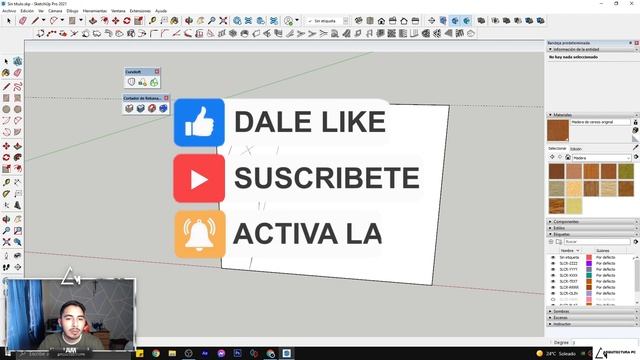640x360 pixels.
Task: Open the Cámara menu
Action: pyautogui.click(x=55, y=11)
